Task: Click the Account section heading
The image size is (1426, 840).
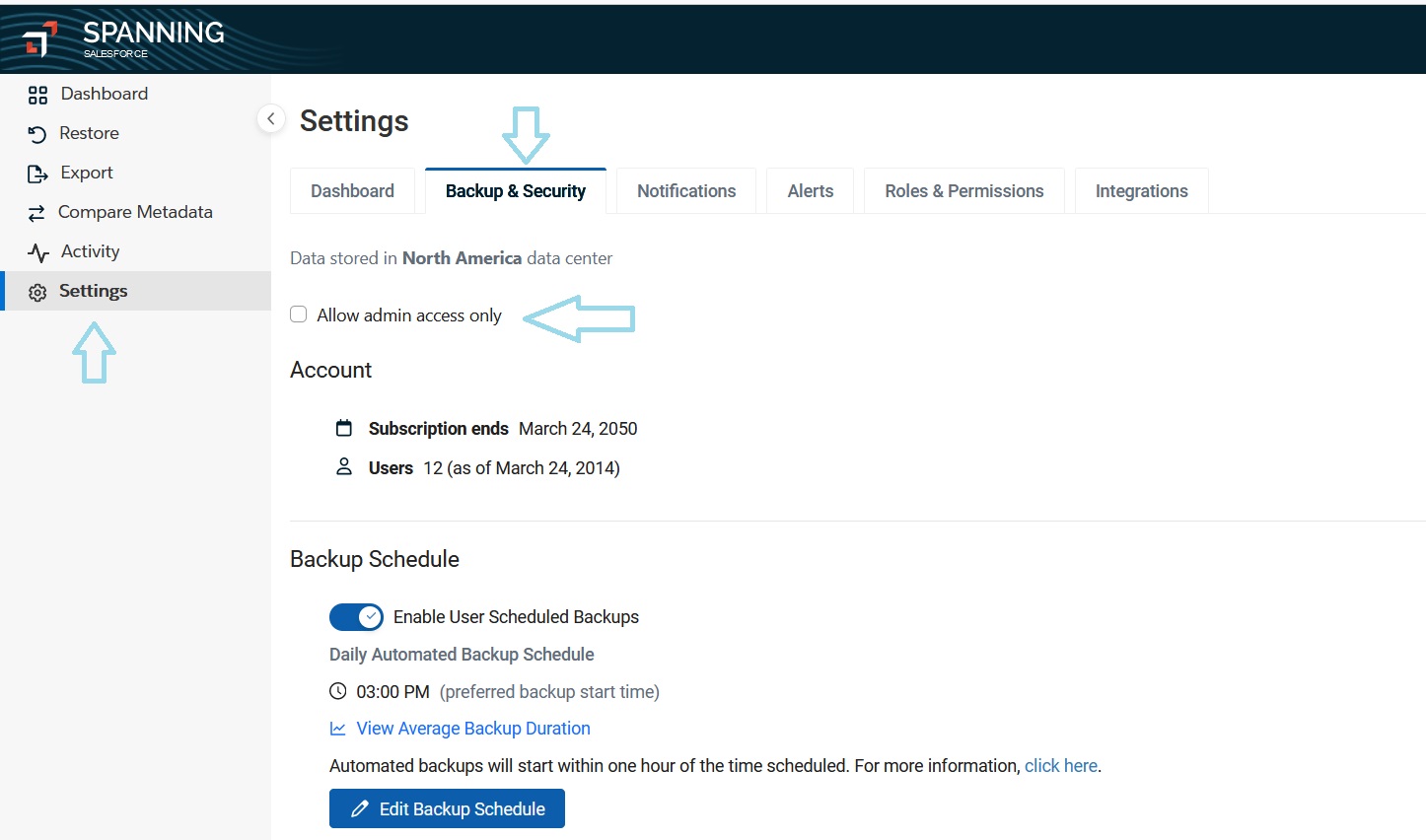Action: [330, 370]
